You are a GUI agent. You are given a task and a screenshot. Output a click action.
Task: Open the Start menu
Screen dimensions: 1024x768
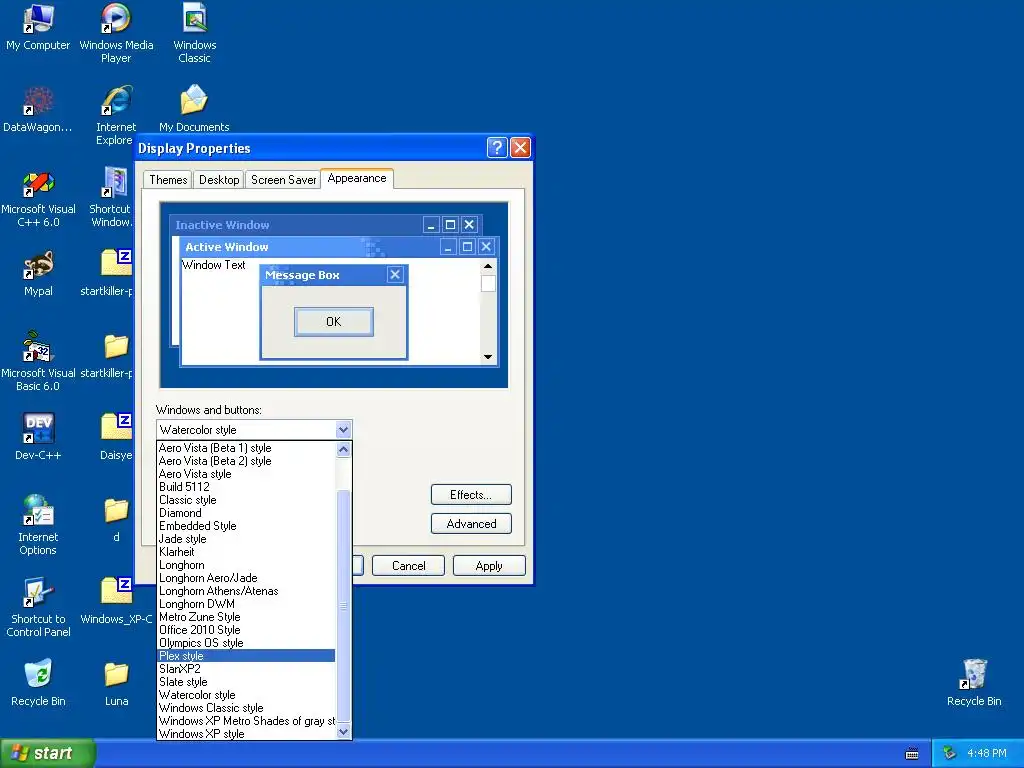(x=48, y=754)
